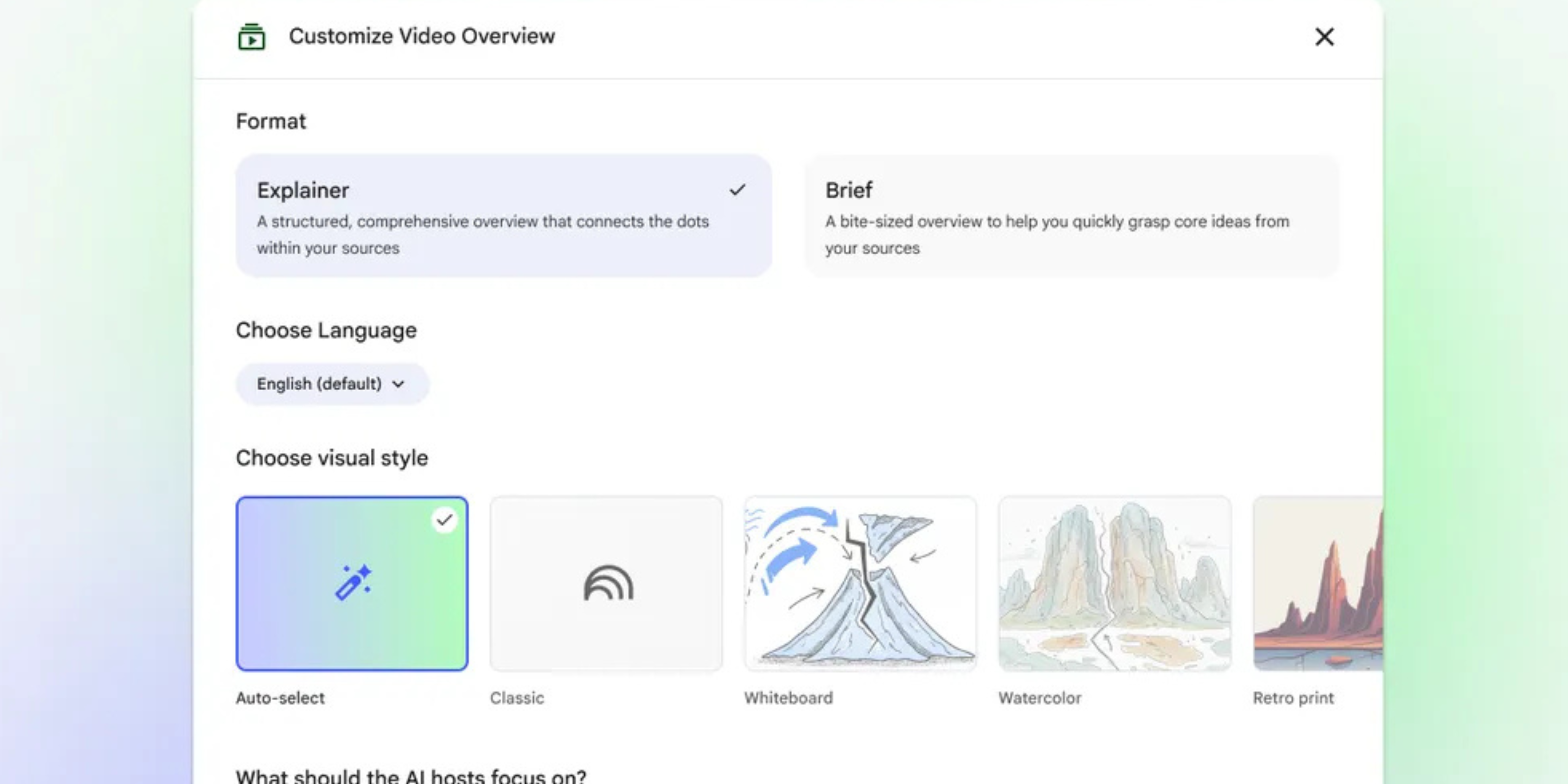The width and height of the screenshot is (1568, 784).
Task: Choose the Retro print visual style
Action: (x=1318, y=583)
